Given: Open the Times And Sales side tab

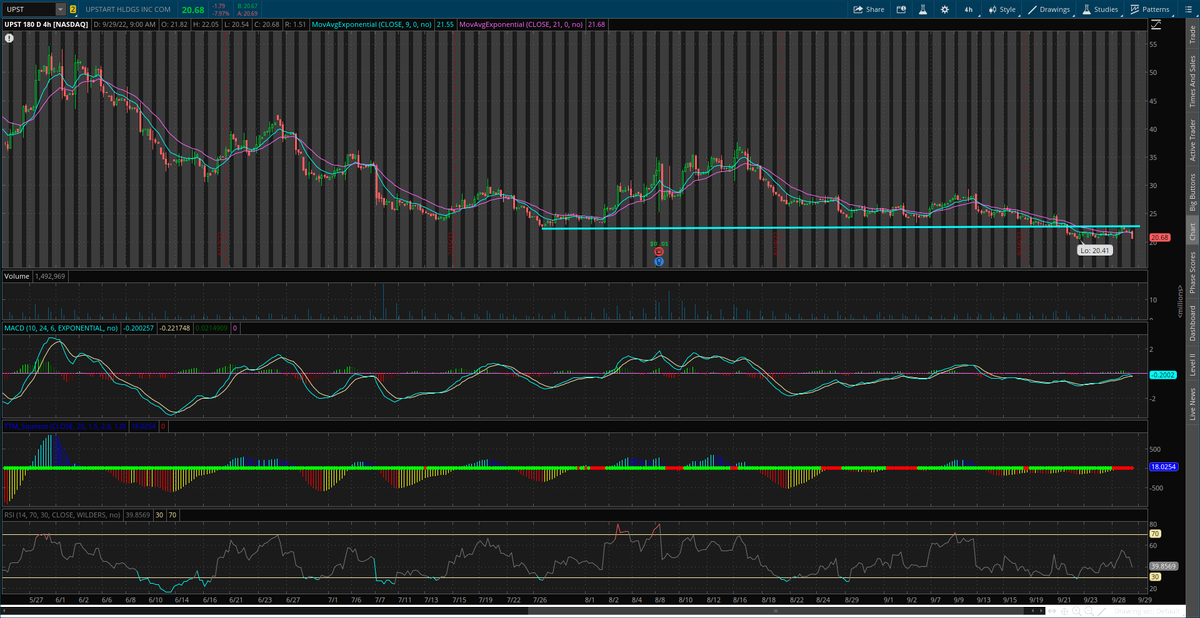Looking at the screenshot, I should pyautogui.click(x=1191, y=81).
